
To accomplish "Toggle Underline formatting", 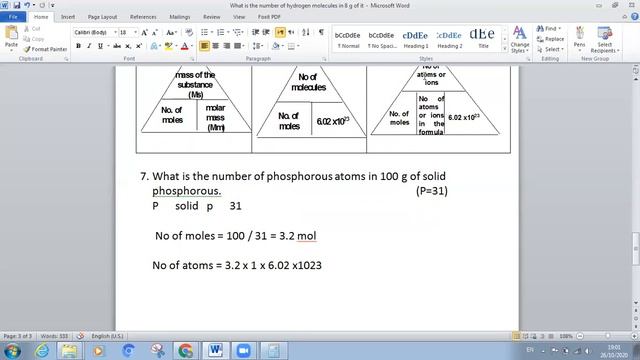I will click(x=100, y=46).
